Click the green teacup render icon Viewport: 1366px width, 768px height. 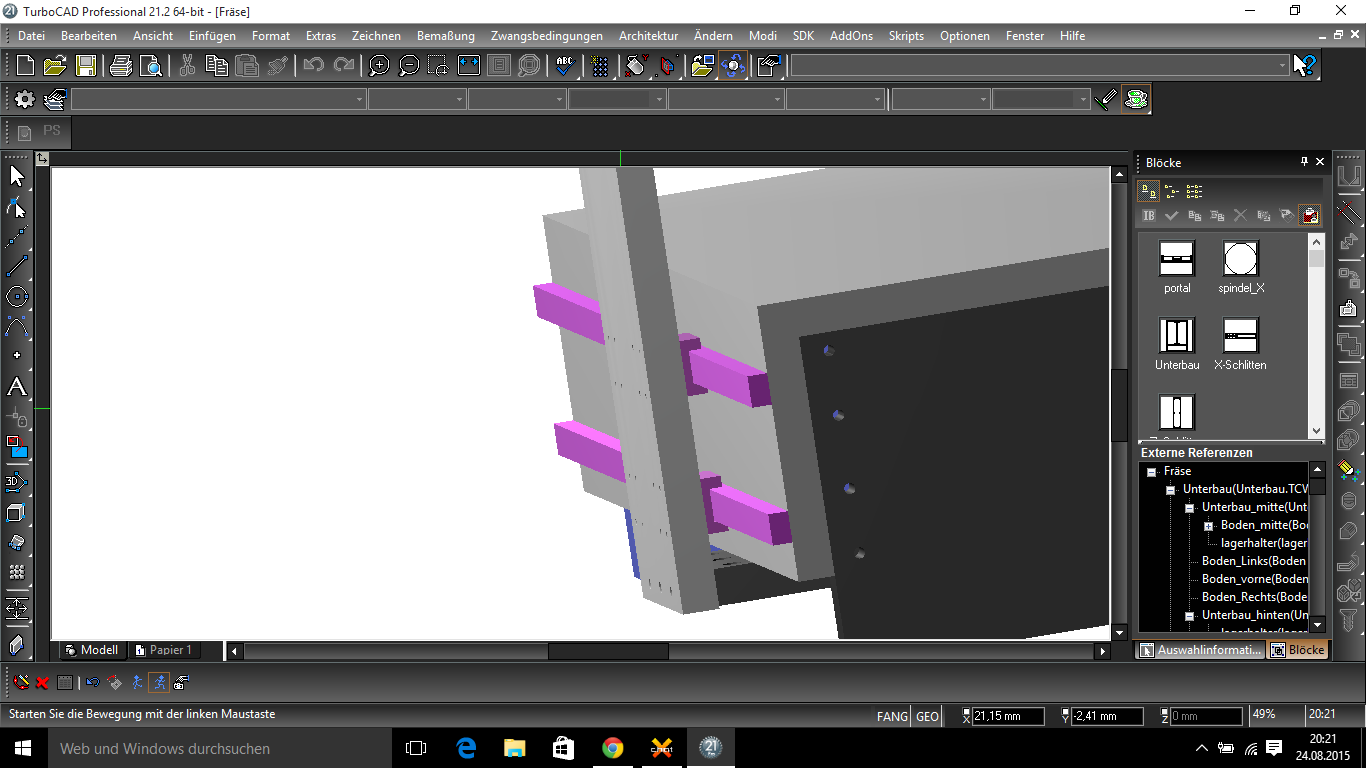point(1135,99)
